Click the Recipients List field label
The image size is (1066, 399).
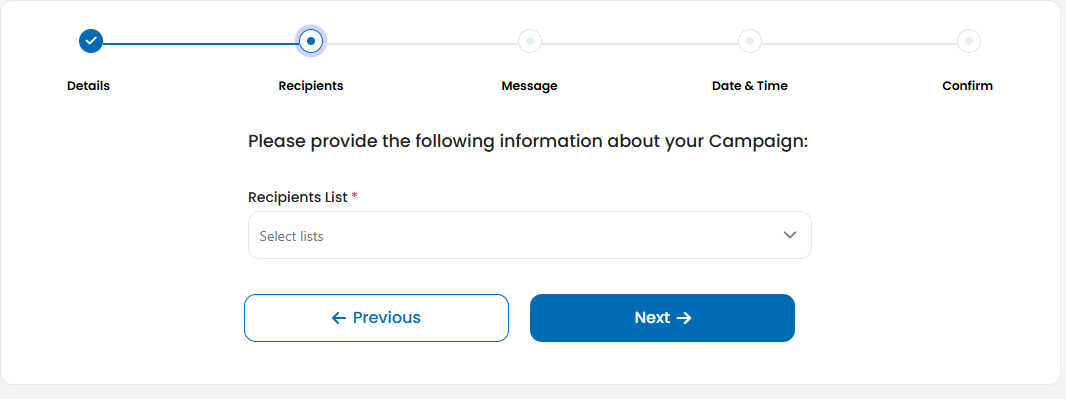(x=298, y=197)
